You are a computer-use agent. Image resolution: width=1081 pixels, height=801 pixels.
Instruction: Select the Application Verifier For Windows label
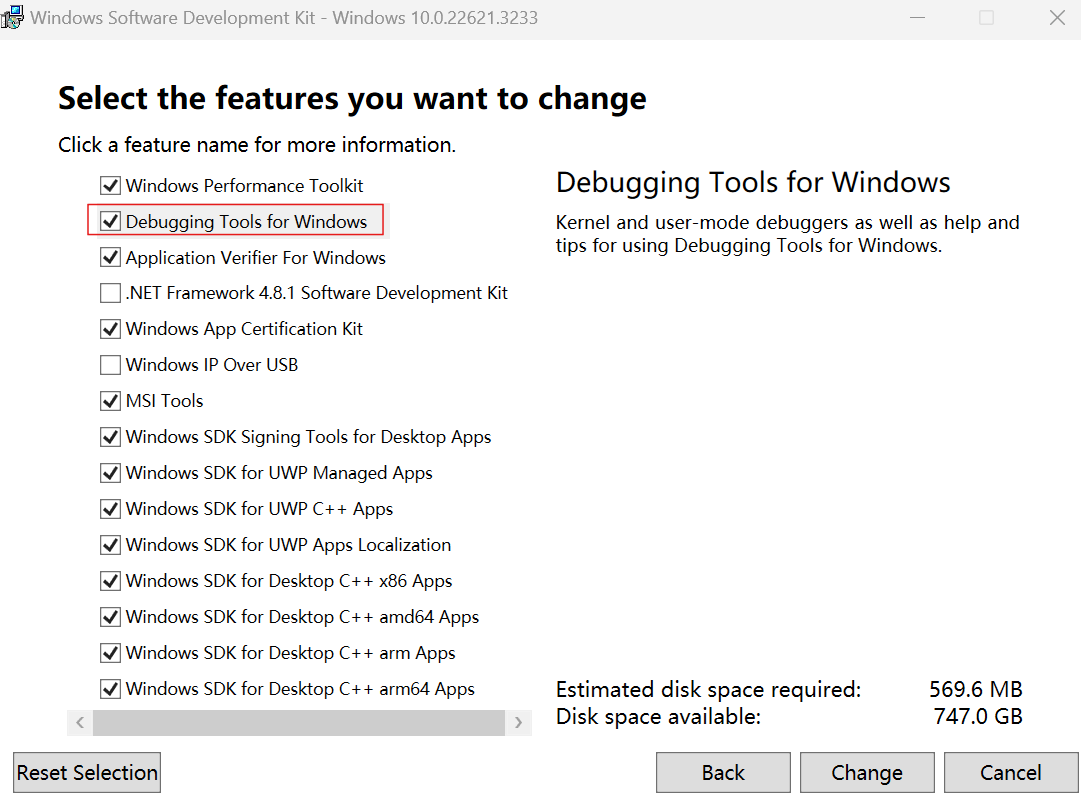tap(256, 258)
